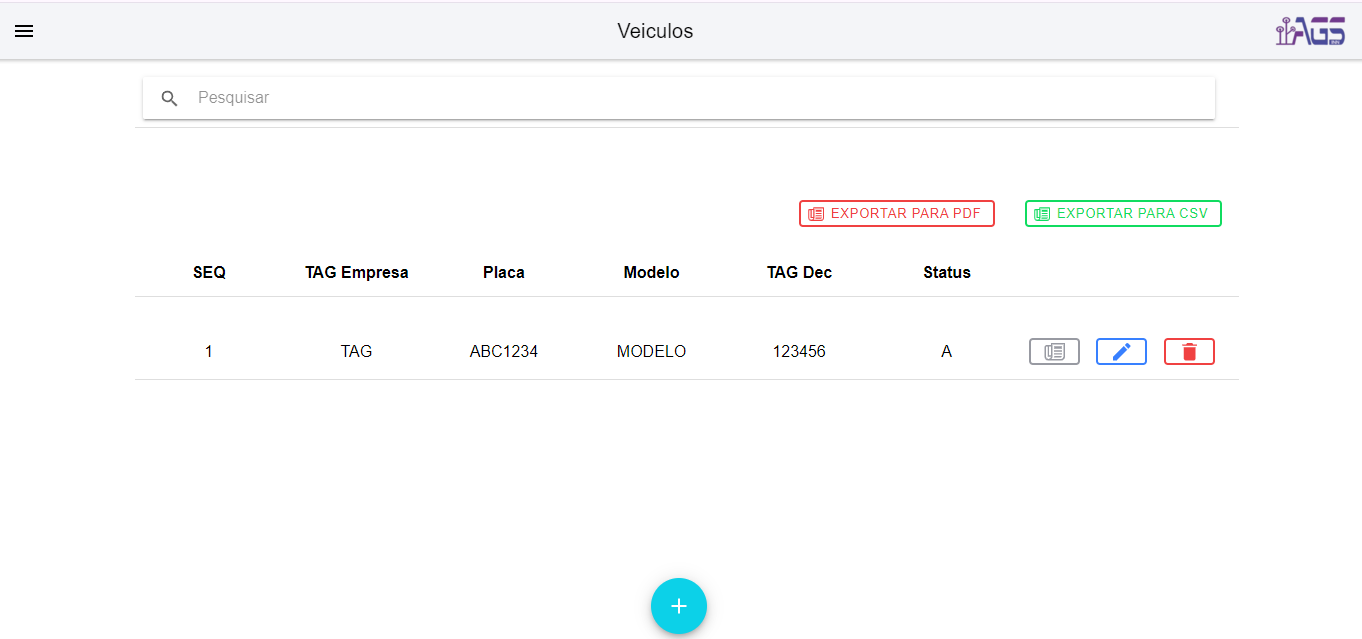This screenshot has height=639, width=1362.
Task: Delete the vehicle with the red trash icon
Action: coord(1189,352)
